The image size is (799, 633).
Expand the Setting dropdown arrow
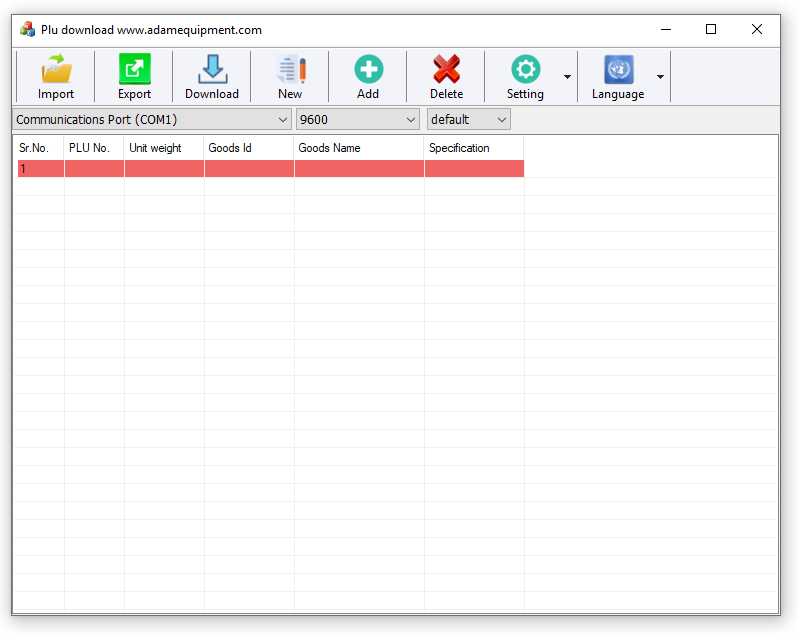[x=567, y=77]
